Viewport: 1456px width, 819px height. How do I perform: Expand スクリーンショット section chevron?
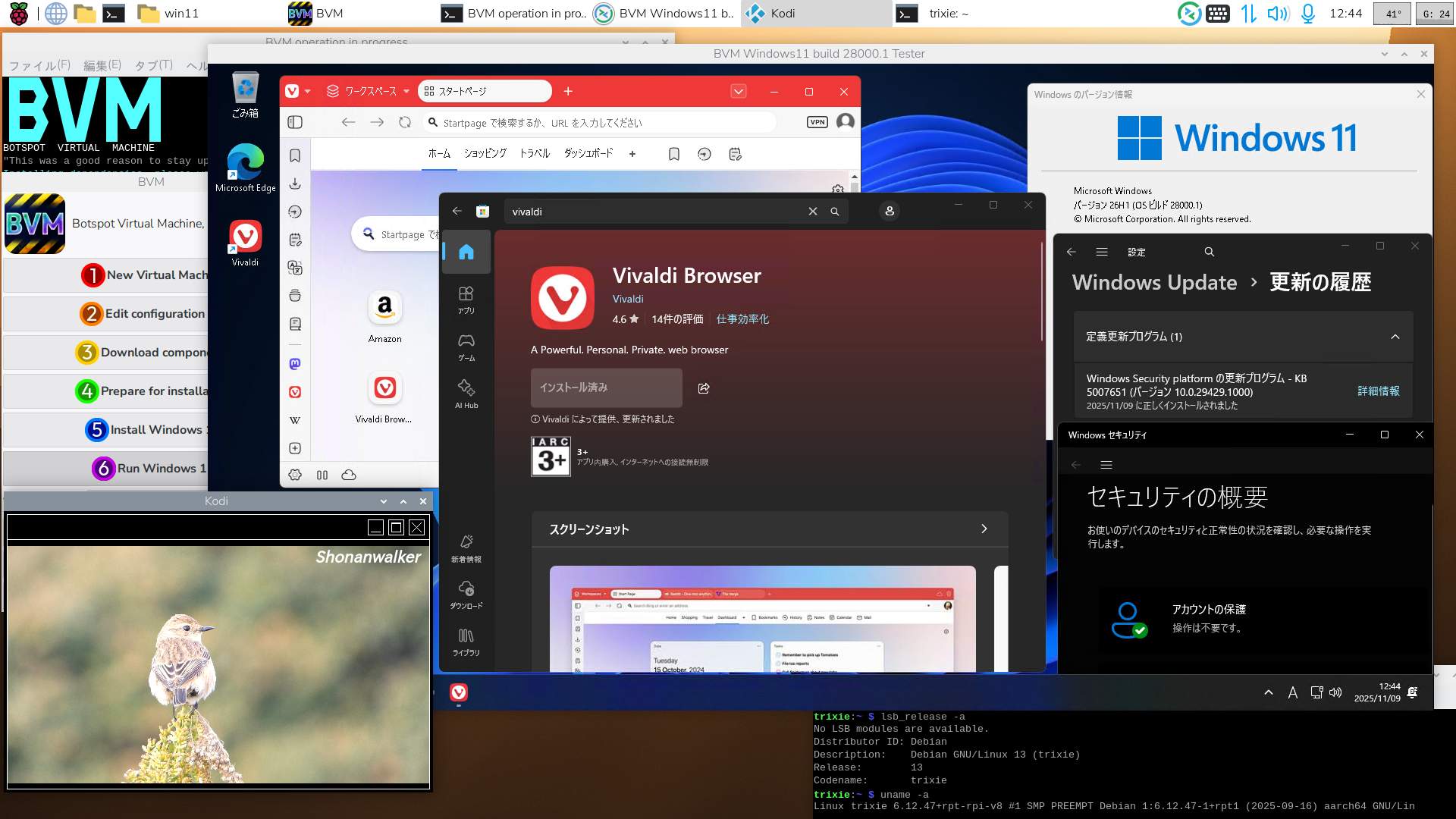tap(984, 529)
